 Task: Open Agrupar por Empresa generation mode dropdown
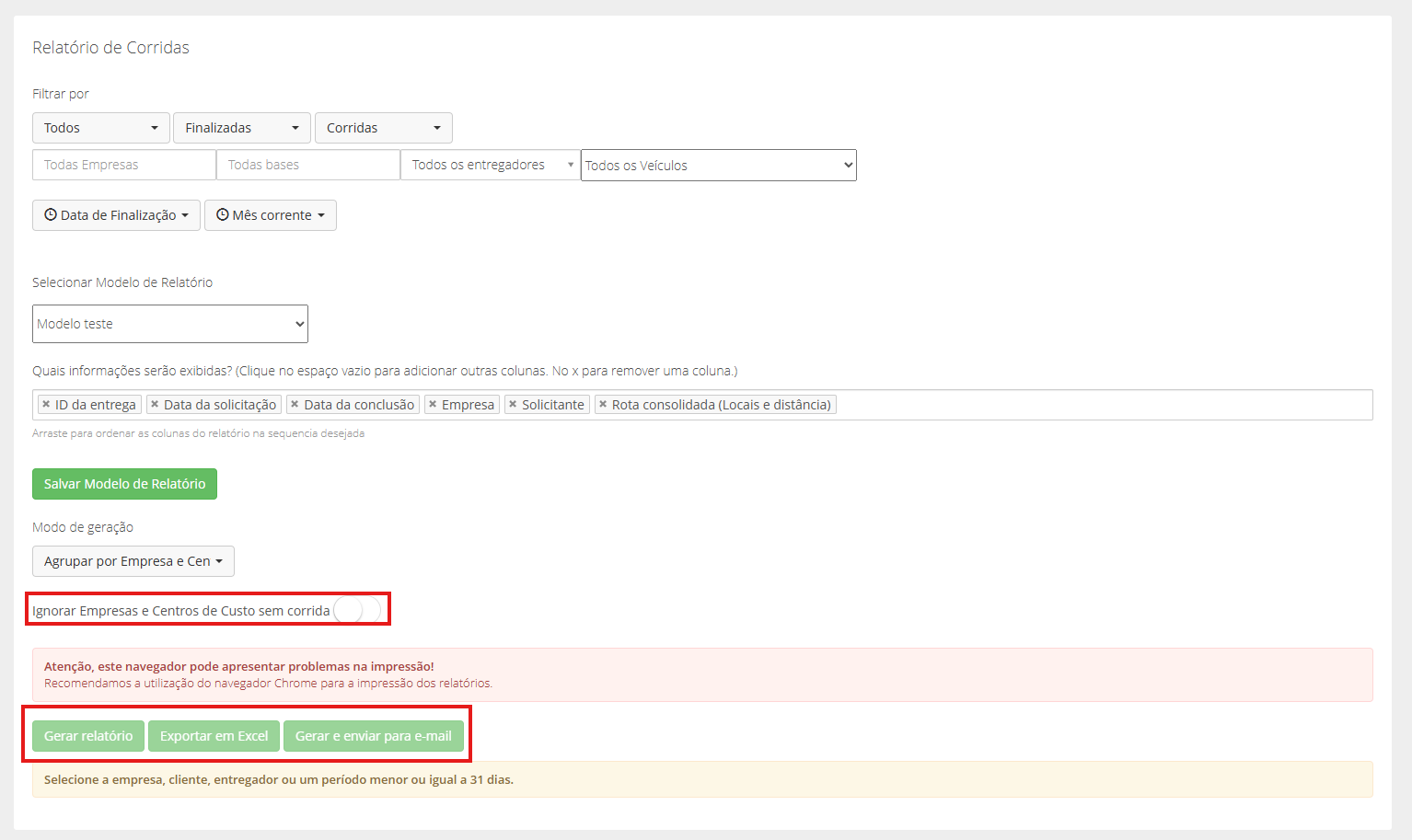pos(133,561)
